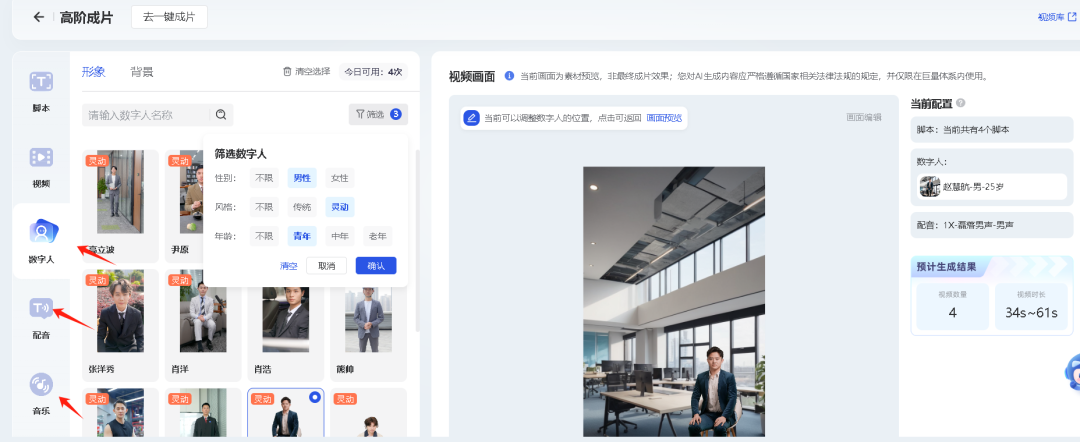Click the 去一键成片 button

[x=169, y=17]
